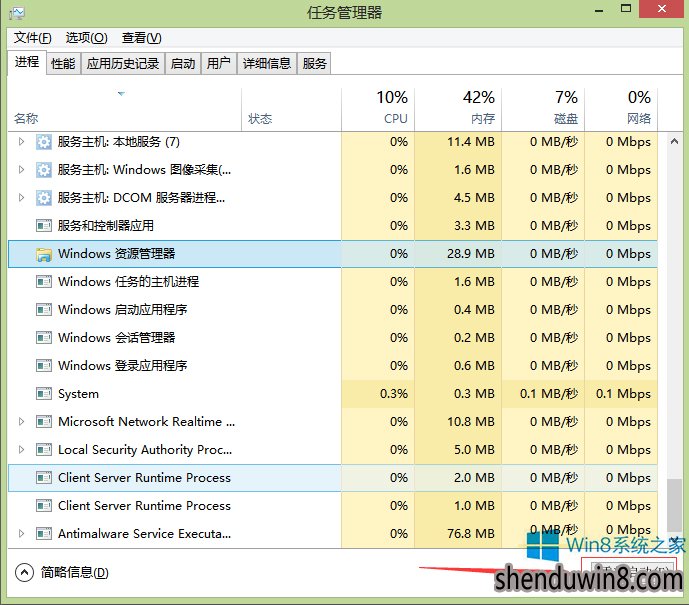Select Windows 任务的主机进程 row name
This screenshot has height=605, width=689.
tap(128, 282)
